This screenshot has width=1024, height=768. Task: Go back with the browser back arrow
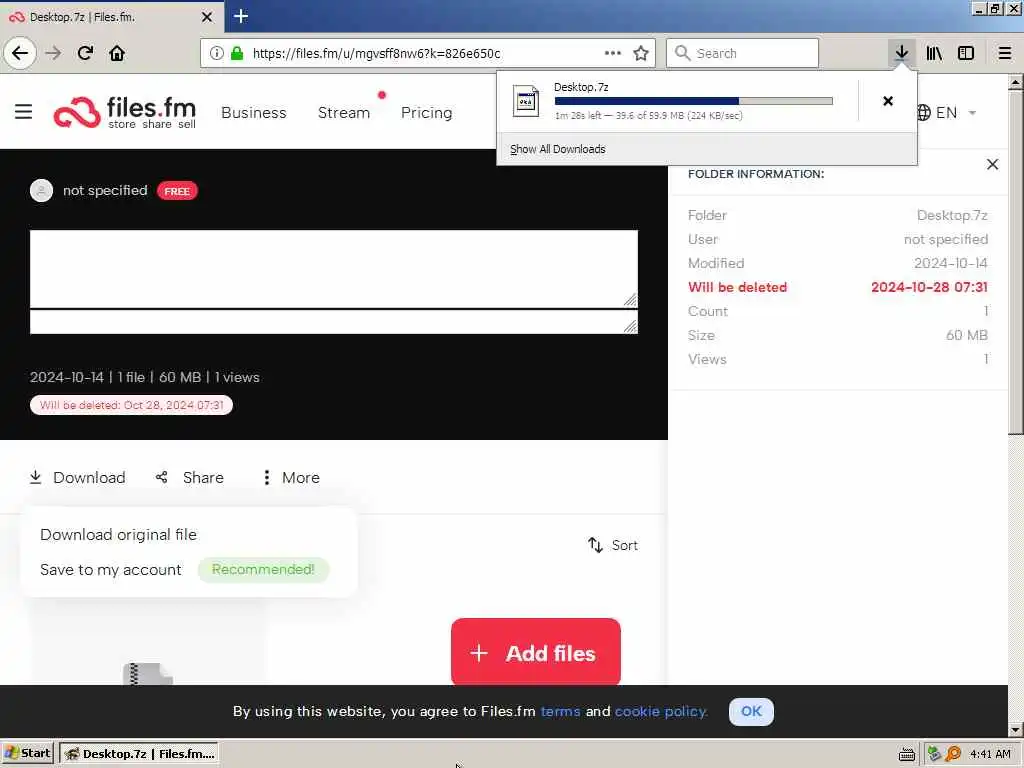pyautogui.click(x=20, y=53)
